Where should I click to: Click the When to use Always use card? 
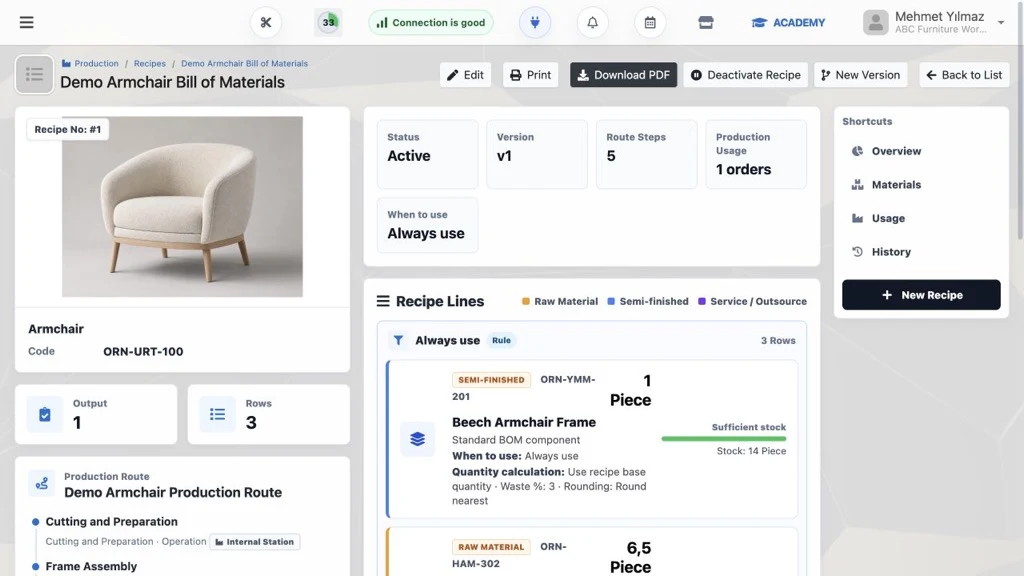click(x=427, y=225)
